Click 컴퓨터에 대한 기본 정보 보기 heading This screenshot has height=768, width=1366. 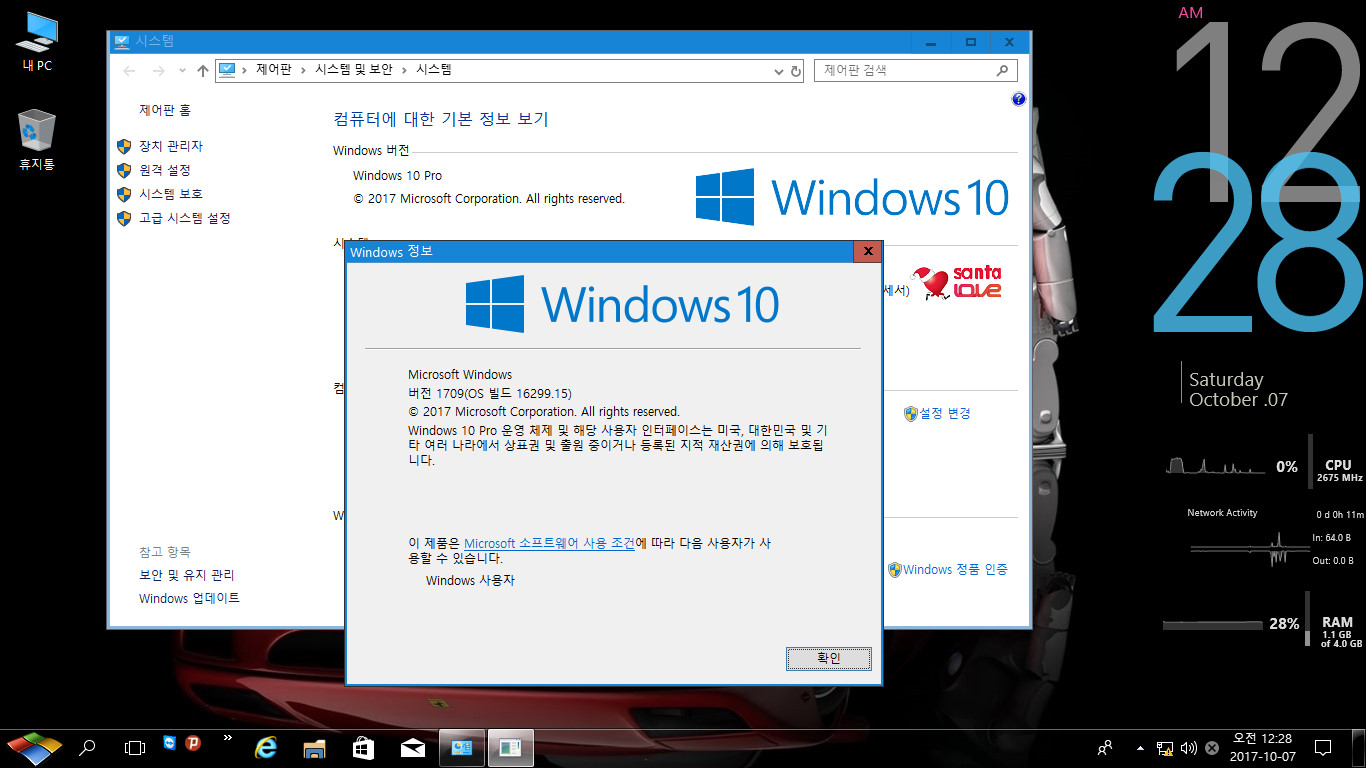click(441, 119)
